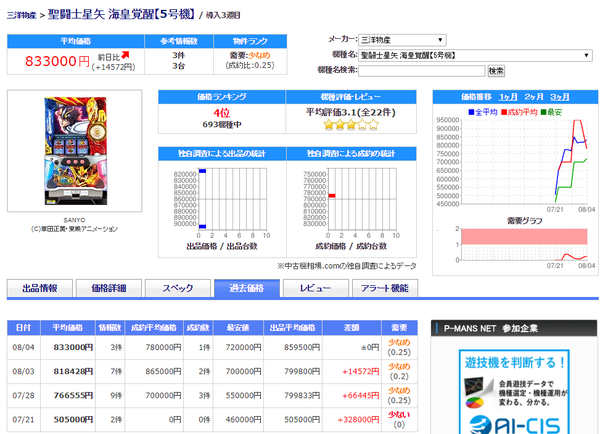The height and width of the screenshot is (434, 600).
Task: Click the P-MANS NET 参加企業 header
Action: [514, 328]
